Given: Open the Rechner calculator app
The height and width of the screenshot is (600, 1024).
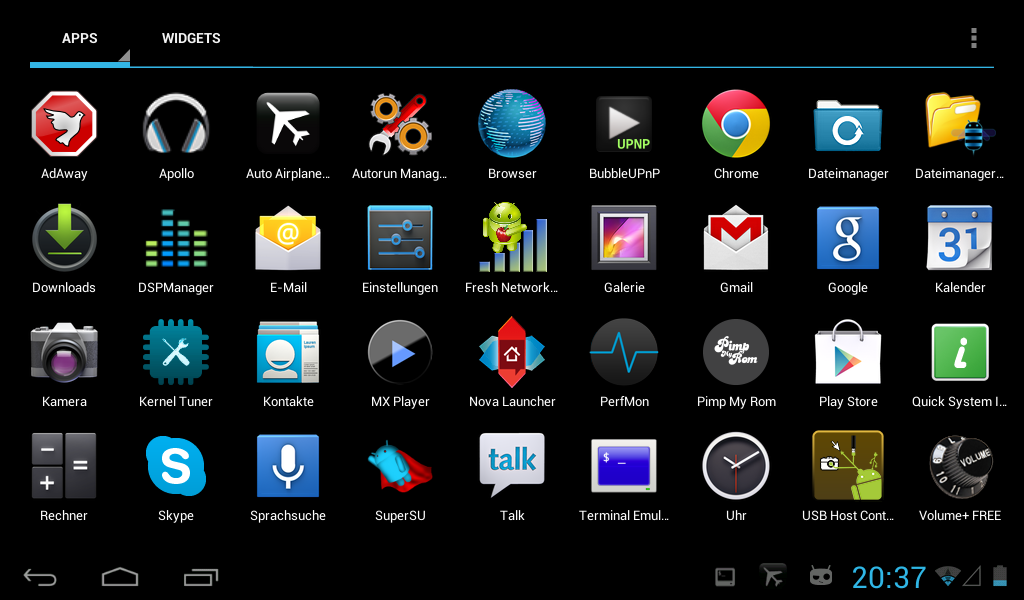Looking at the screenshot, I should coord(64,466).
